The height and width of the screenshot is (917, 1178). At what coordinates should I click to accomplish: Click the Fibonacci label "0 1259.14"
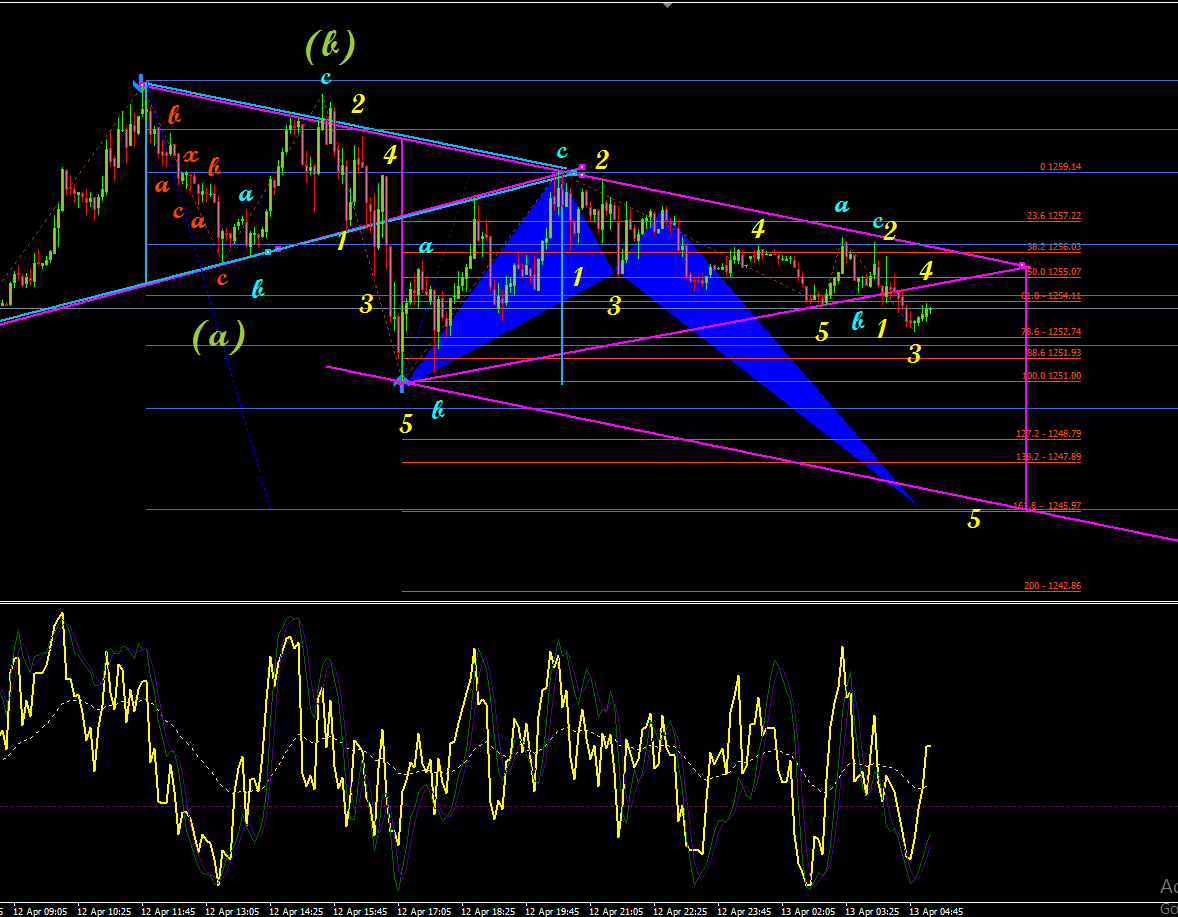point(1060,167)
